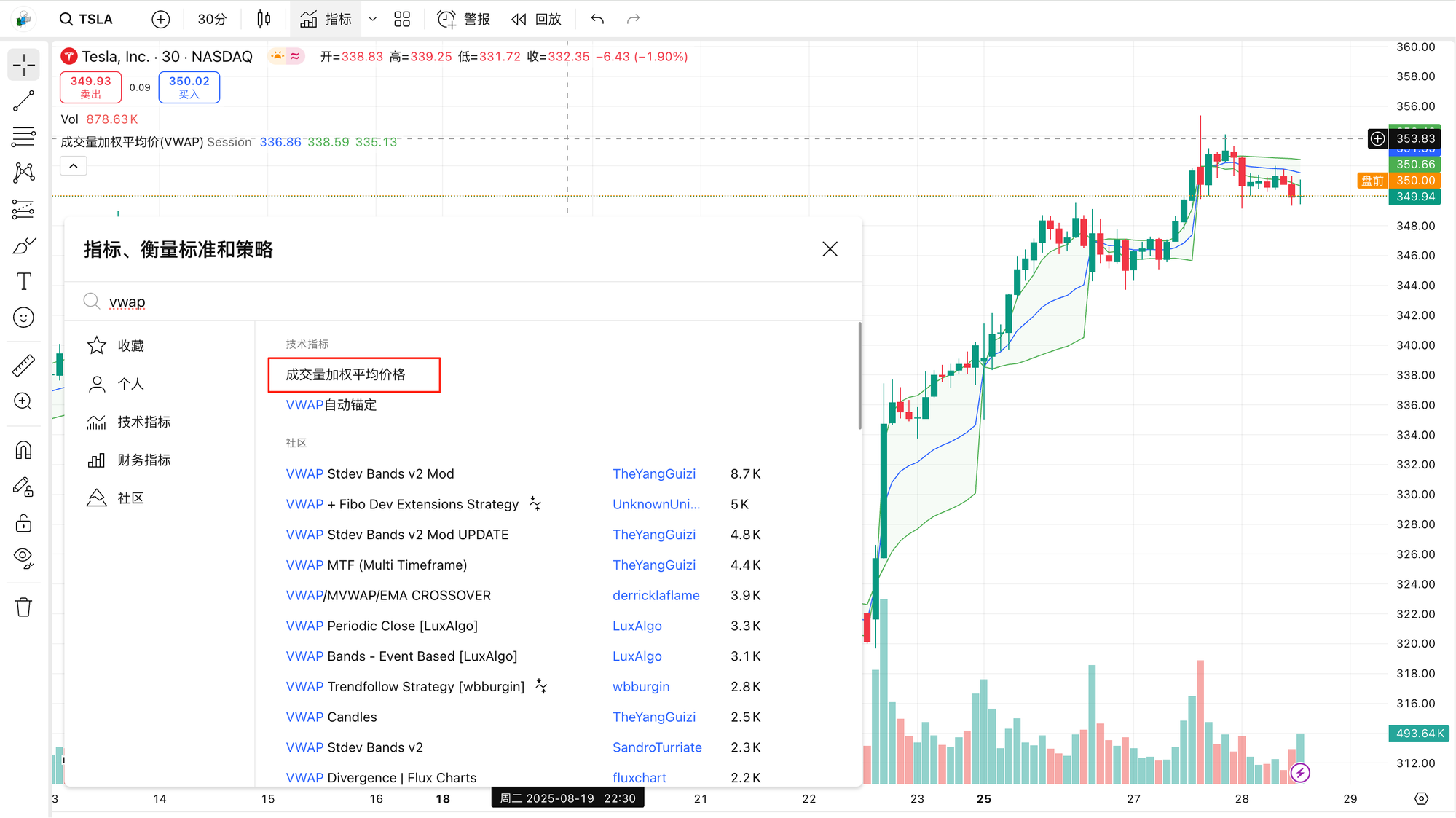Image resolution: width=1456 pixels, height=818 pixels.
Task: Select the trend line drawing tool
Action: point(23,101)
